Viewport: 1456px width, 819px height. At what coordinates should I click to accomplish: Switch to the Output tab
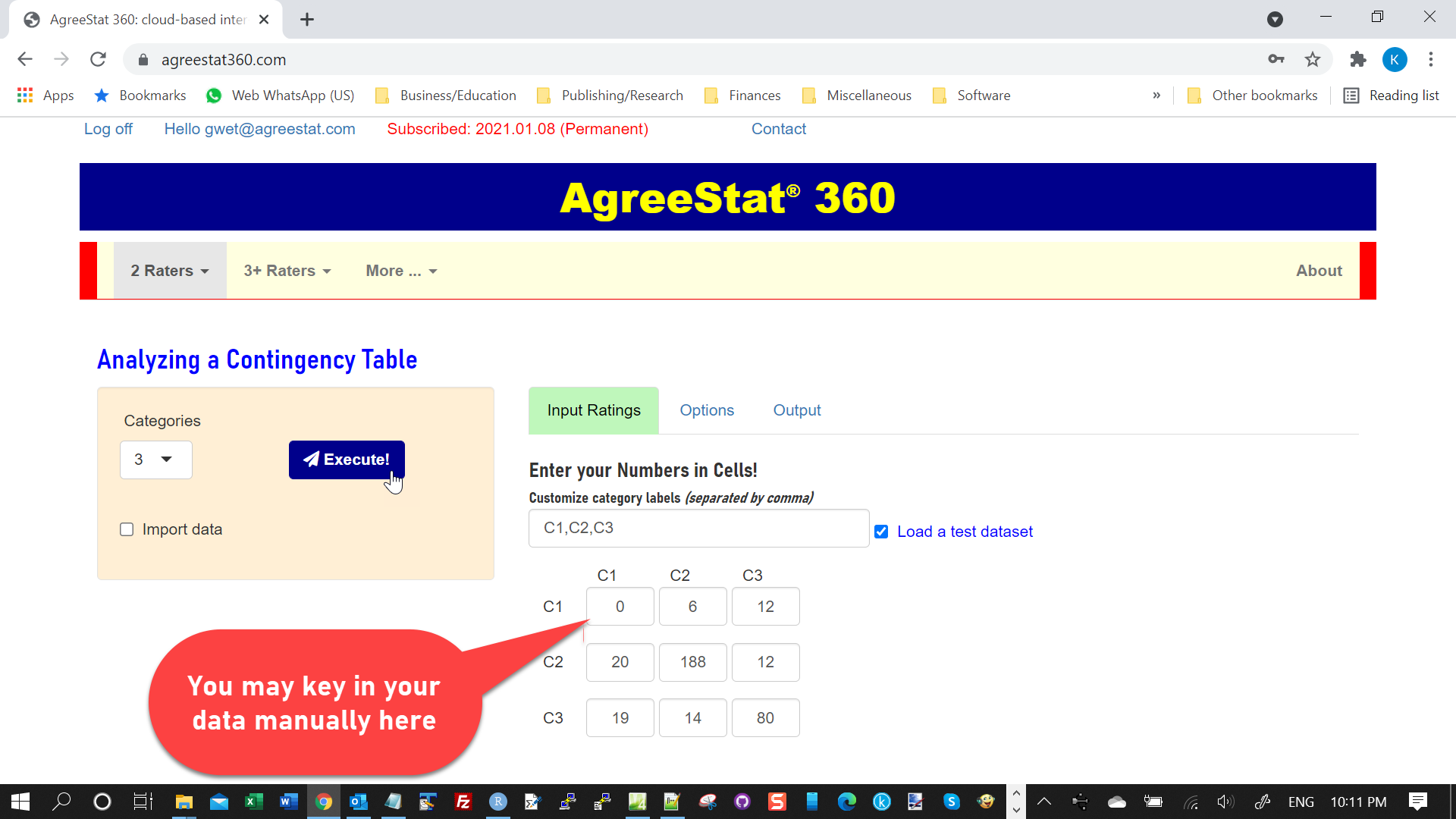tap(797, 410)
